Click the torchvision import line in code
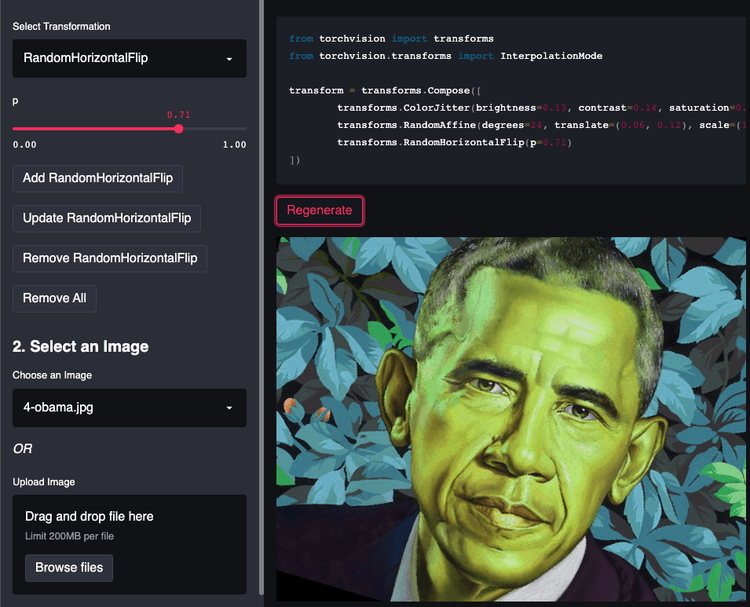This screenshot has width=750, height=607. [x=391, y=39]
